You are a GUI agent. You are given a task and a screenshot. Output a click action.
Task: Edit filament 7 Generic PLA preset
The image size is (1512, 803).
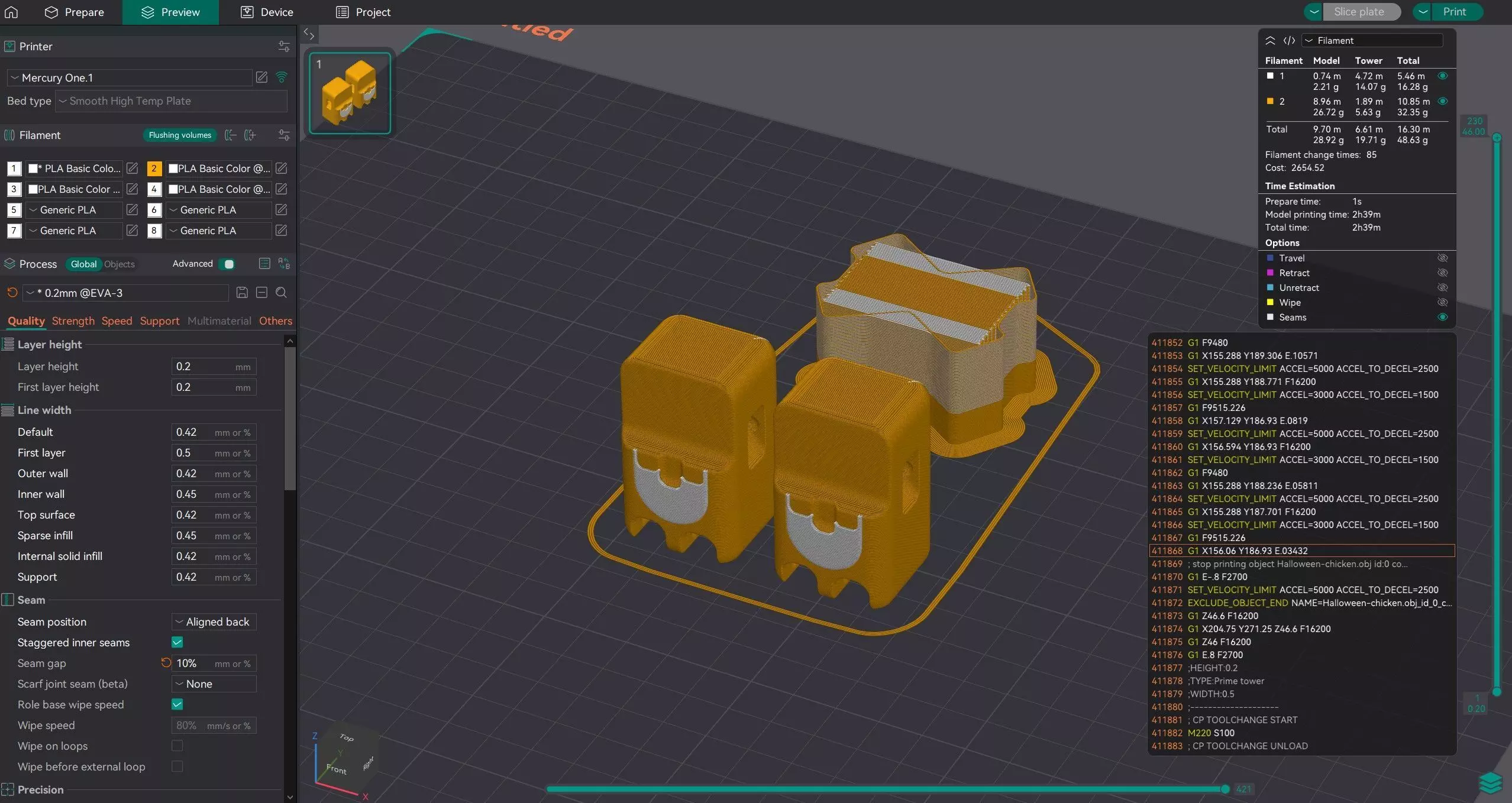[x=133, y=231]
